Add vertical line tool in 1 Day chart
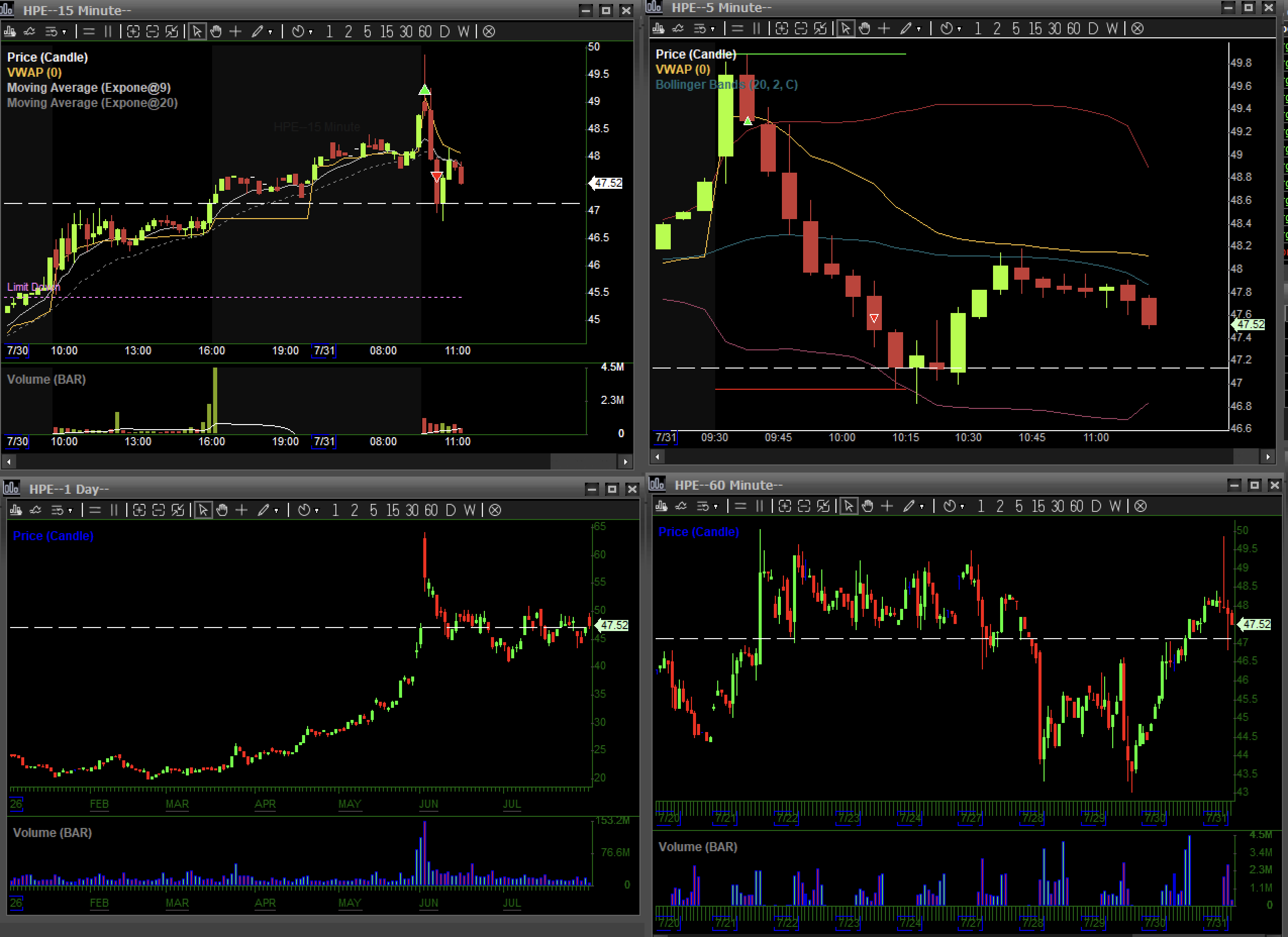The image size is (1288, 937). [114, 510]
